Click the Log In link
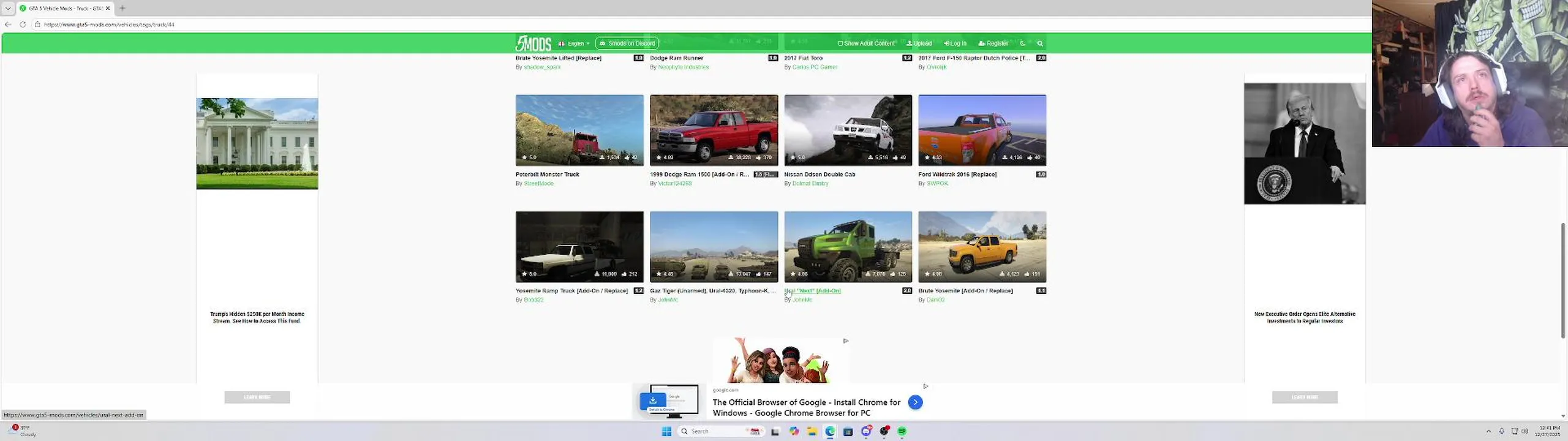Screen dimensions: 1568x441 [955, 43]
